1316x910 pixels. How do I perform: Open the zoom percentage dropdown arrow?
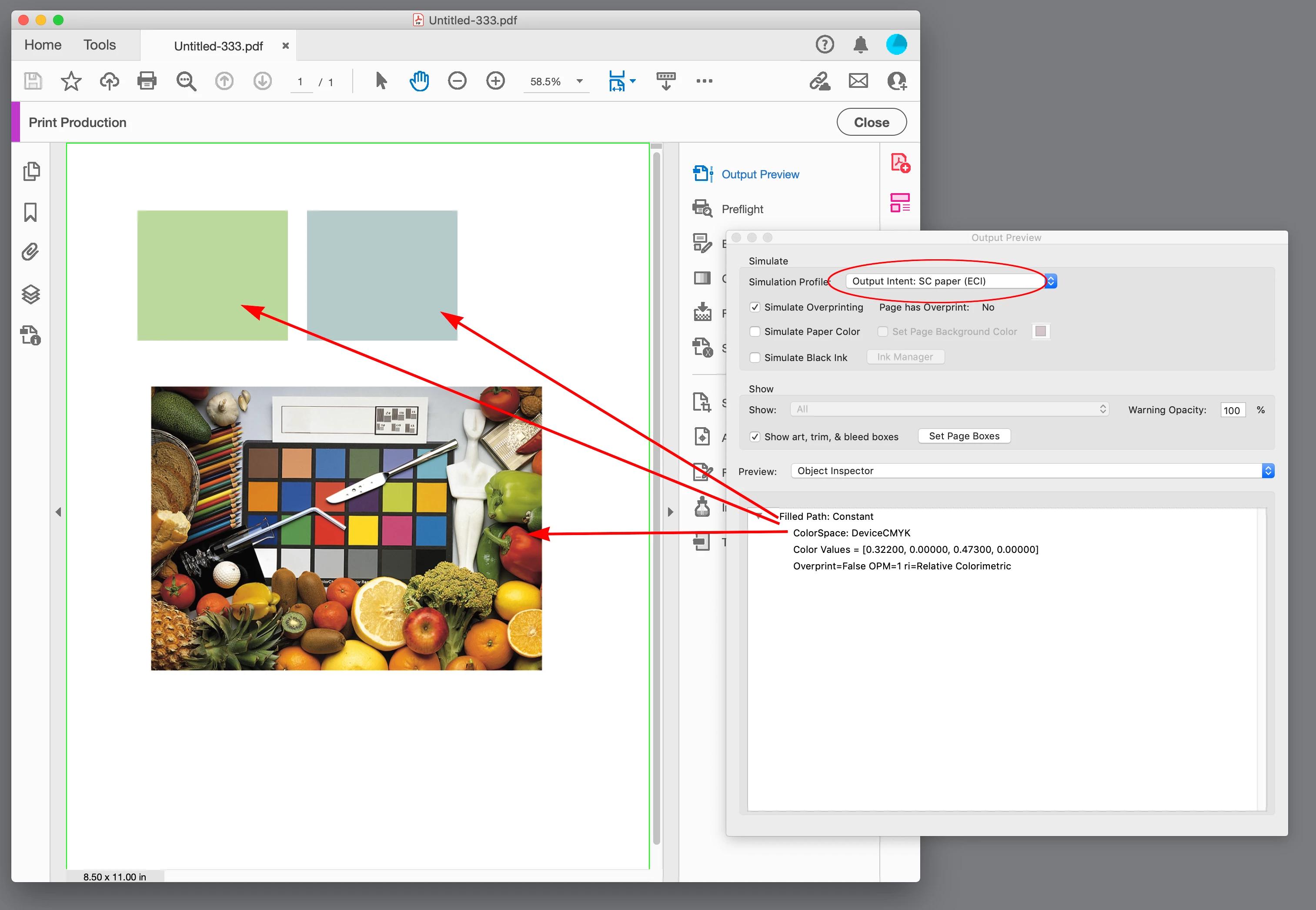point(580,81)
